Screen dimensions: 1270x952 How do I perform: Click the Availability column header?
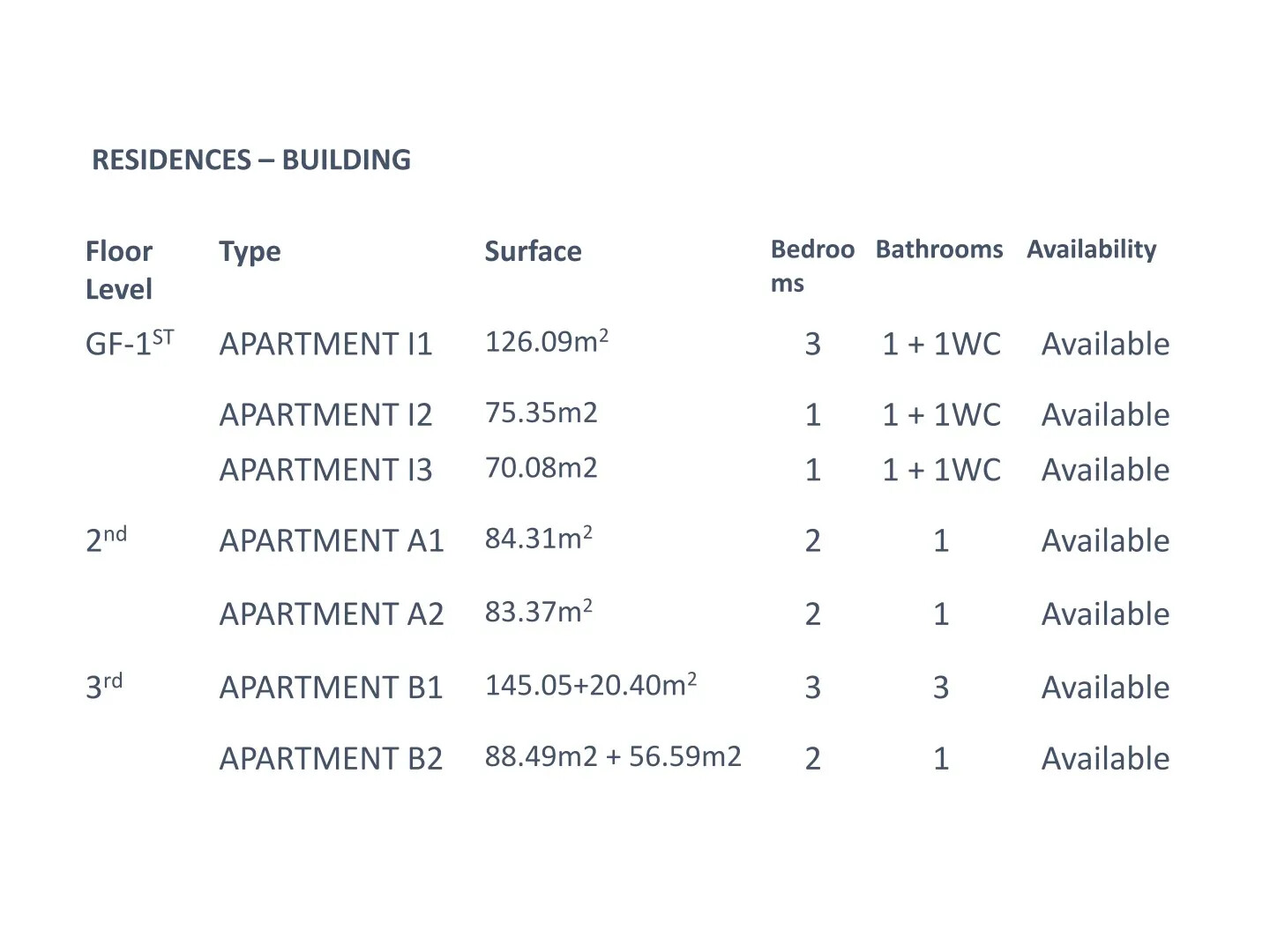1091,249
